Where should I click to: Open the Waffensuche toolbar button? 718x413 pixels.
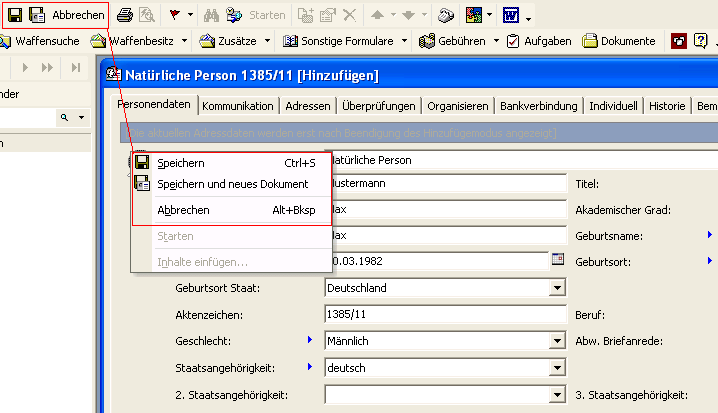pyautogui.click(x=40, y=41)
